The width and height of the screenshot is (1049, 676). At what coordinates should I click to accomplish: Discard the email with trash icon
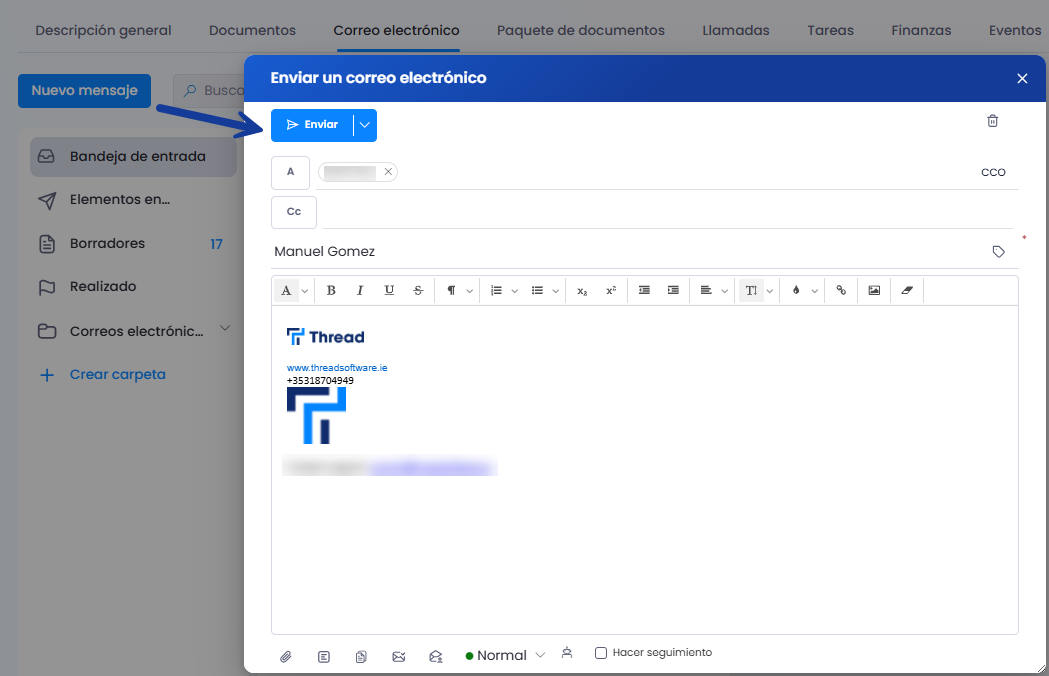point(993,121)
